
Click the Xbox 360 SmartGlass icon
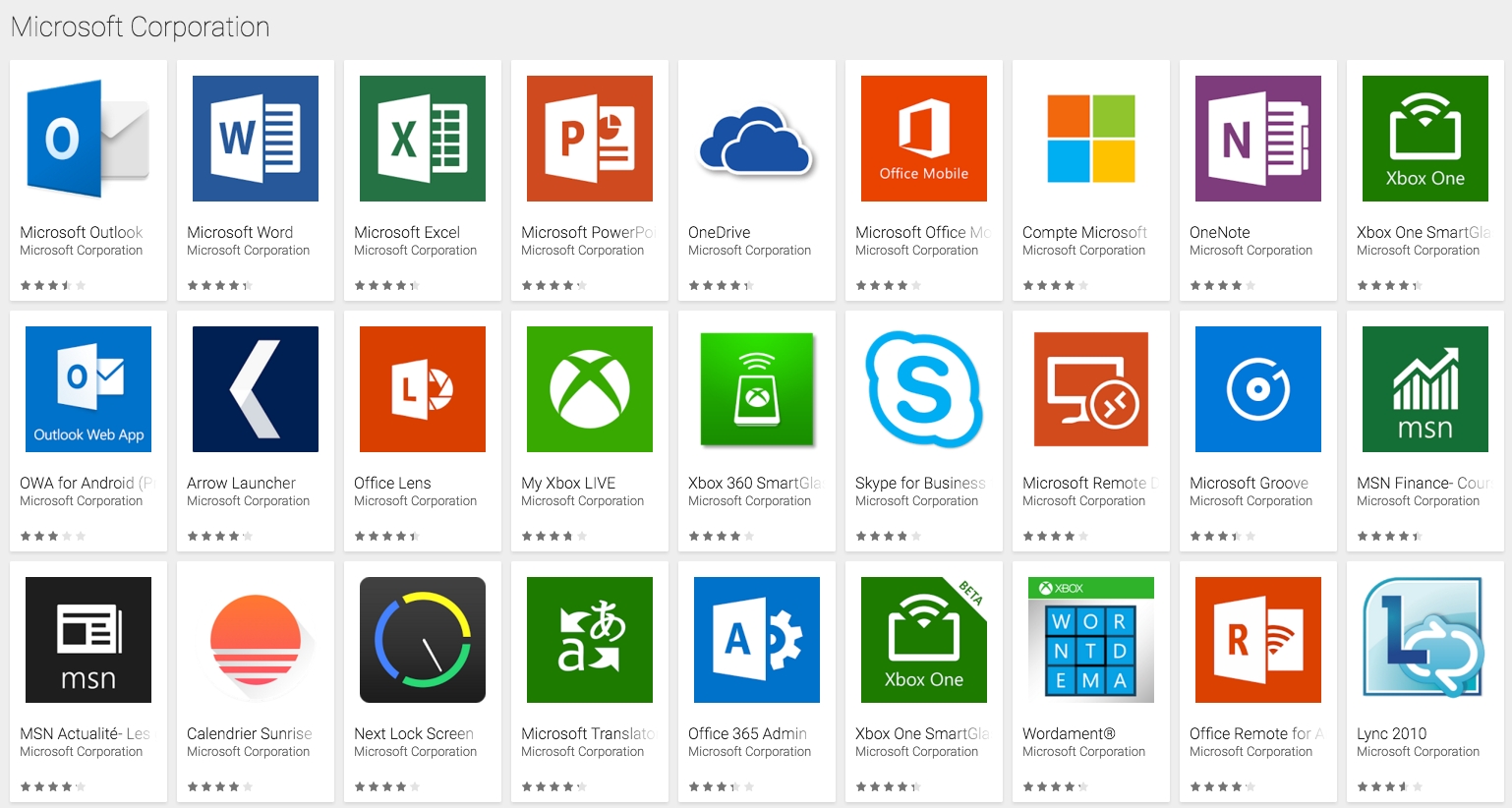[x=757, y=389]
